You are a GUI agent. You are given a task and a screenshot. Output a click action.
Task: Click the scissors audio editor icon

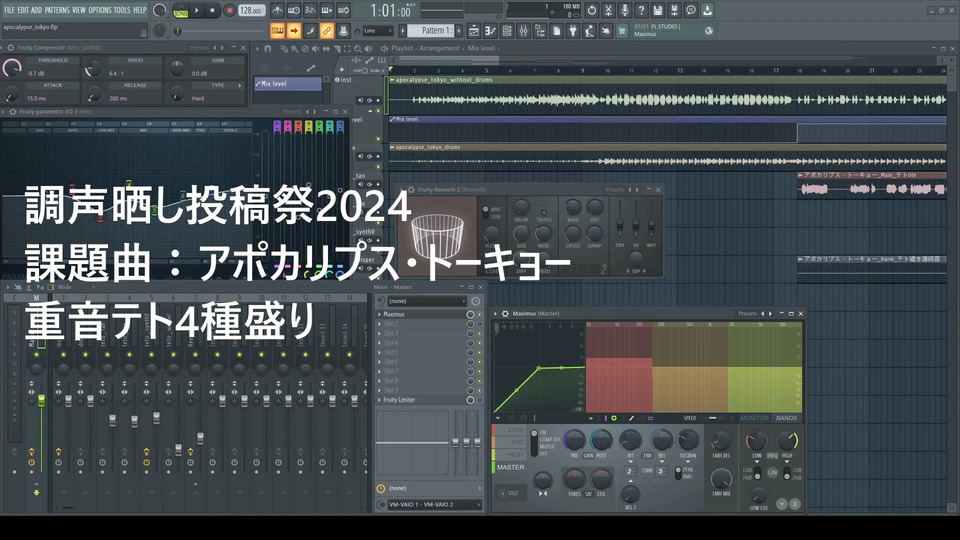[x=608, y=10]
